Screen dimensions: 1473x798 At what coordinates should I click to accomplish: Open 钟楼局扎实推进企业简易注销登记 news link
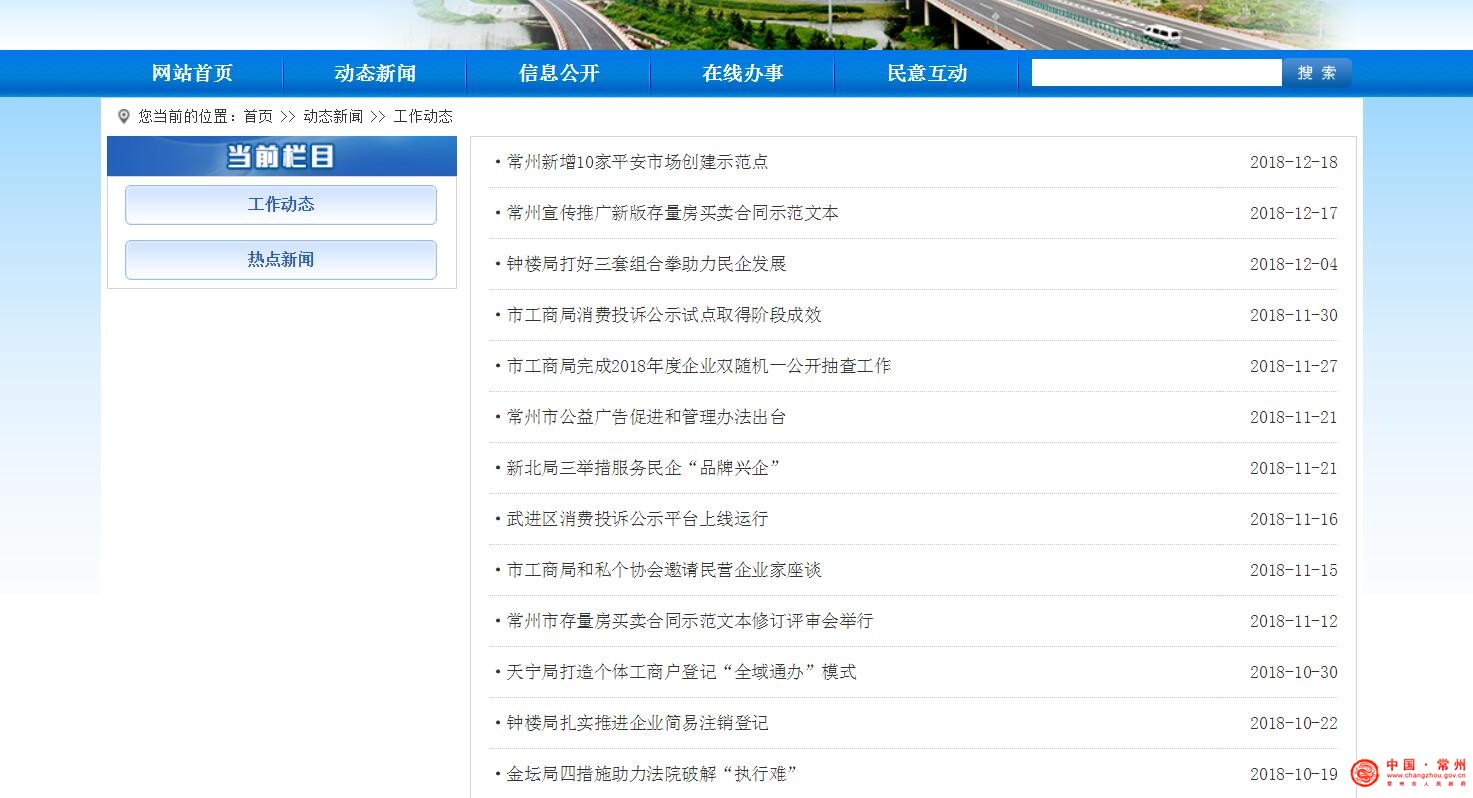[637, 723]
